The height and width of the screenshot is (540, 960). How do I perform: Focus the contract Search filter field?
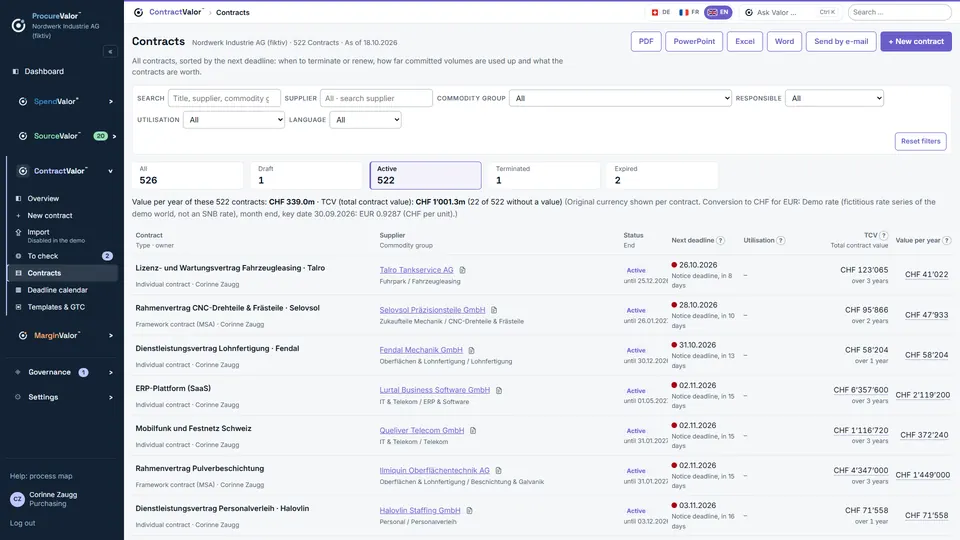(224, 98)
